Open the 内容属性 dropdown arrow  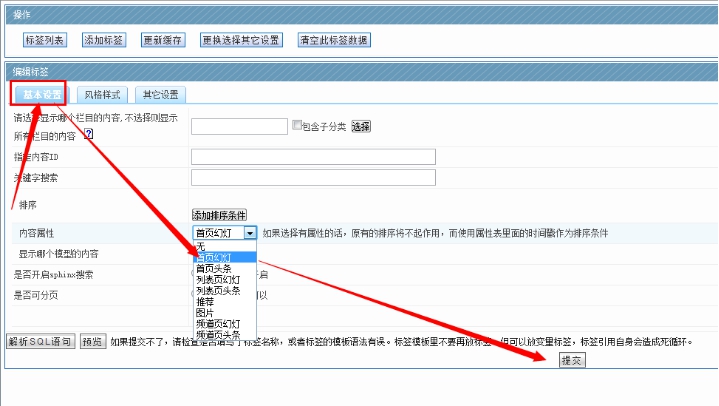(250, 233)
